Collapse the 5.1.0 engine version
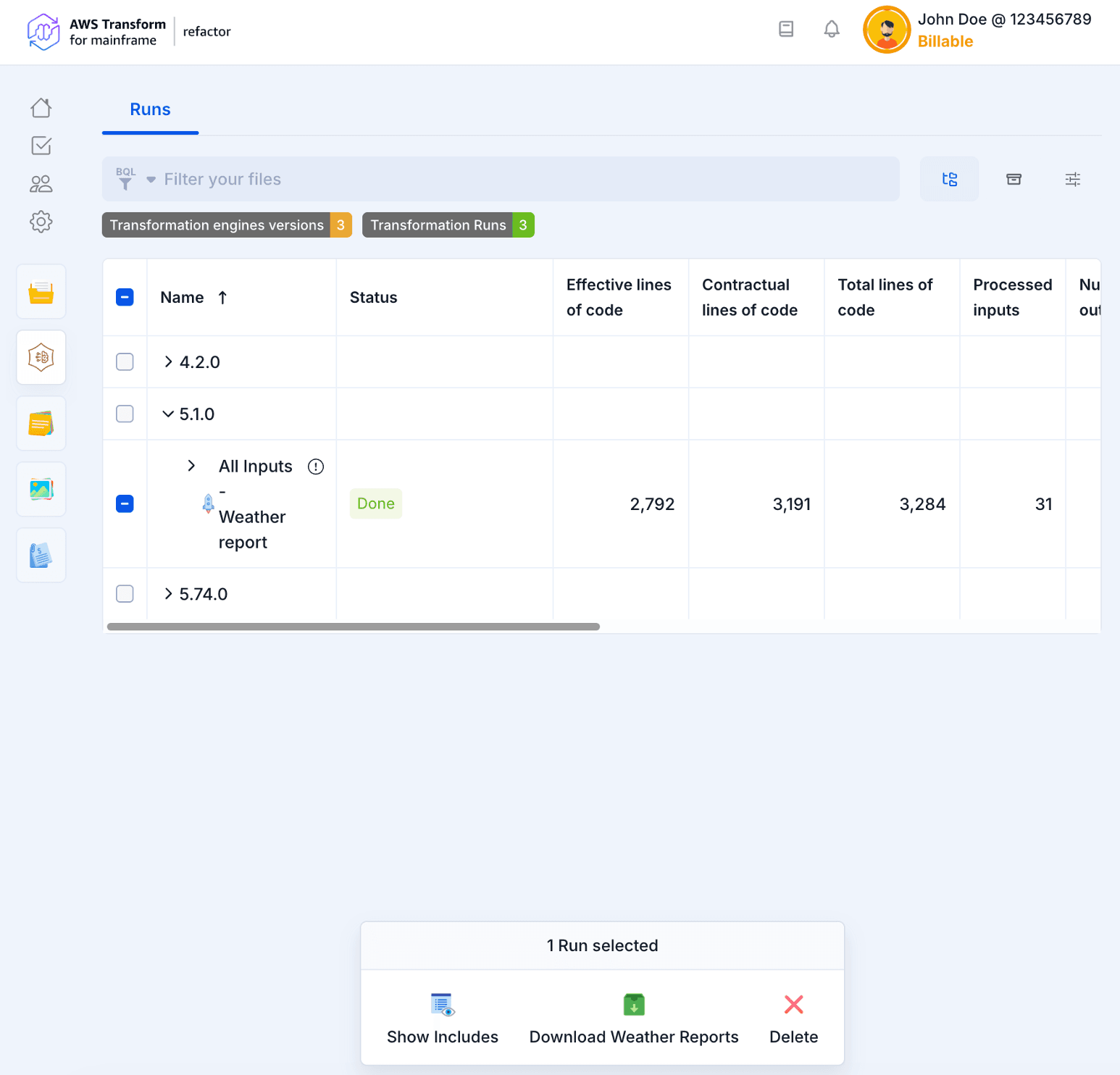 point(168,414)
